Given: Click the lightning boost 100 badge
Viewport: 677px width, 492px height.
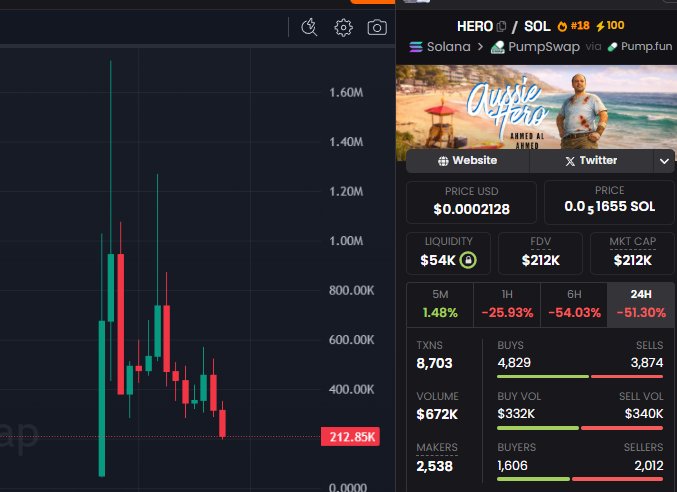Looking at the screenshot, I should [x=610, y=26].
